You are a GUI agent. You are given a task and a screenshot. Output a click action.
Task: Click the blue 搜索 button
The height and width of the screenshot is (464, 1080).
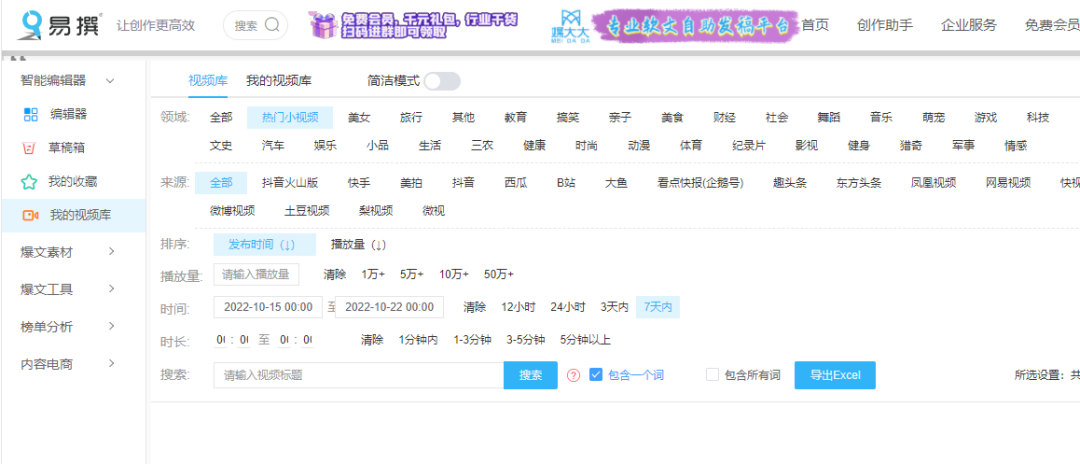(x=530, y=375)
